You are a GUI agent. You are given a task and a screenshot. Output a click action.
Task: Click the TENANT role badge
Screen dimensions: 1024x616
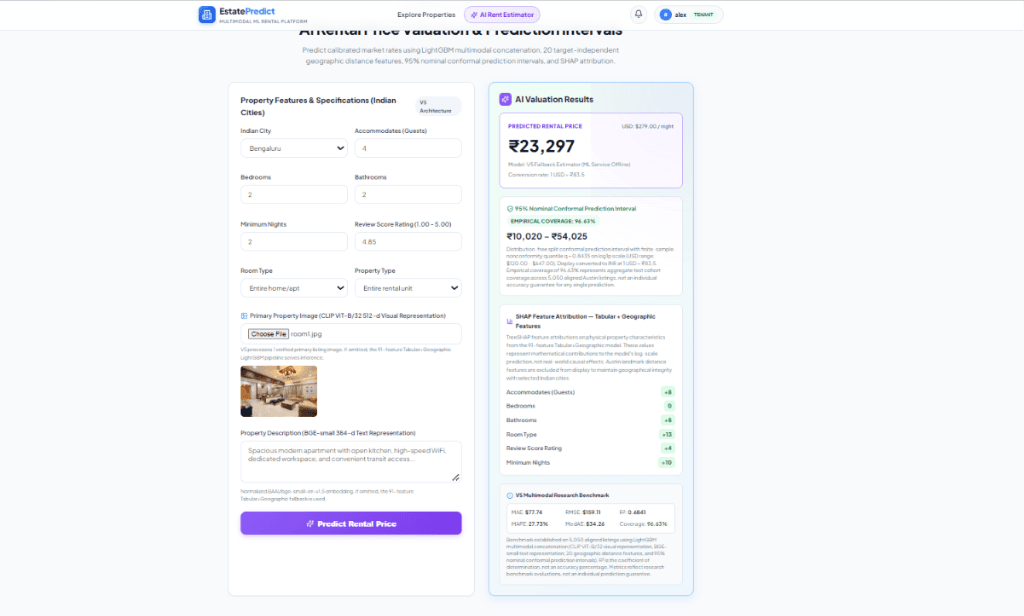pyautogui.click(x=703, y=14)
